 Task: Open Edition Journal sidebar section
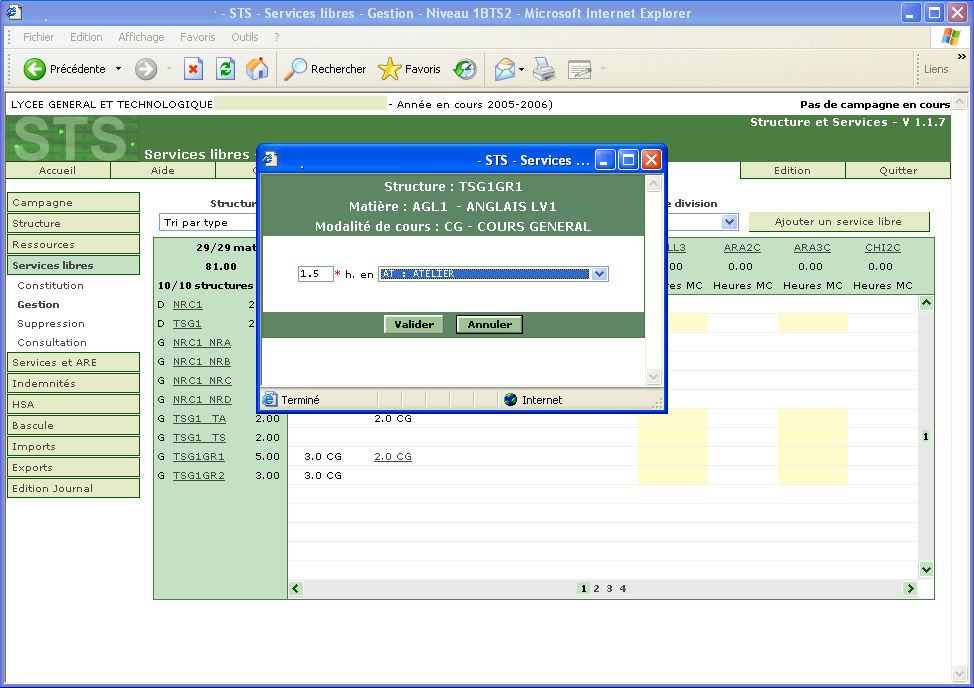(73, 489)
